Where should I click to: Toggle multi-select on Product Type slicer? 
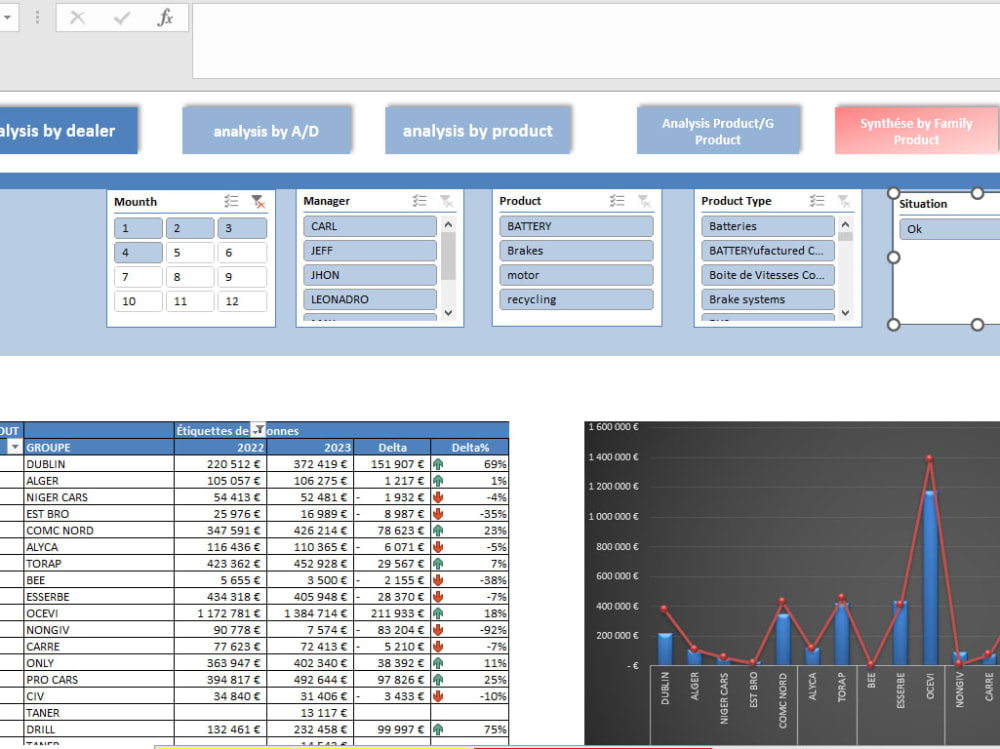coord(817,201)
